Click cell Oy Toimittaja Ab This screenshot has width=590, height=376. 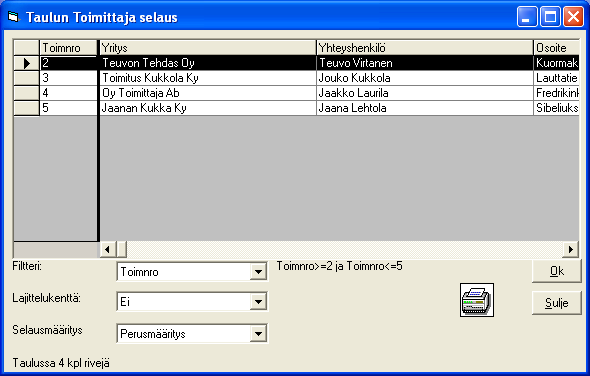coord(208,93)
